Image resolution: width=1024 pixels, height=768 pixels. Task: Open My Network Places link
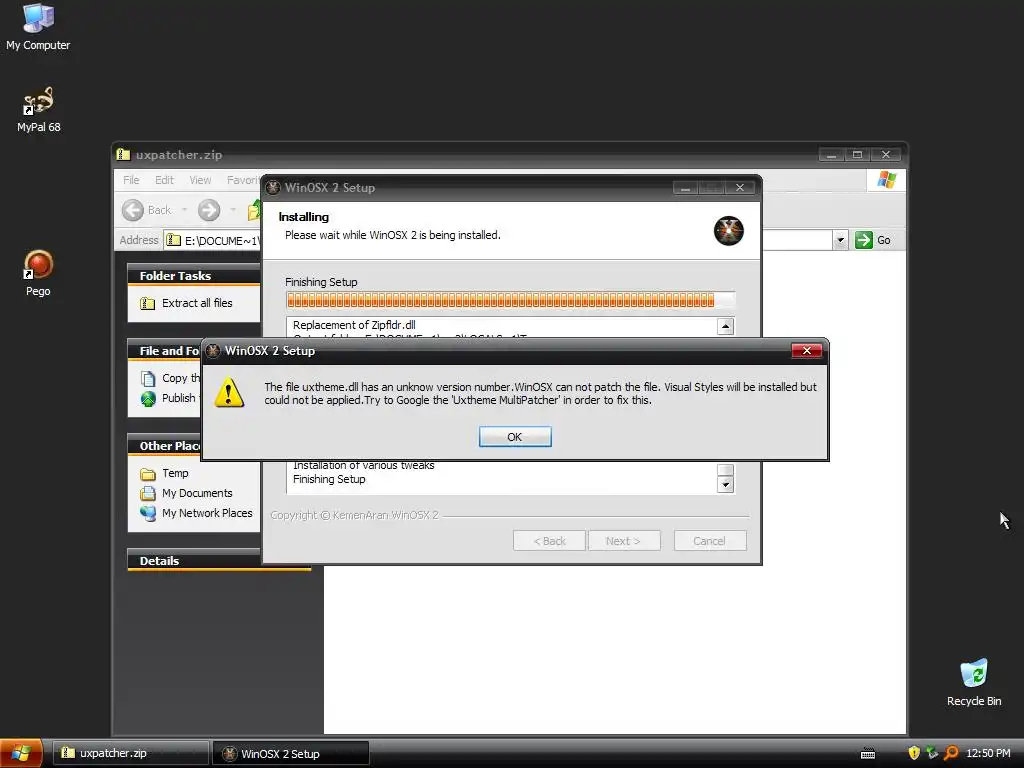coord(207,513)
